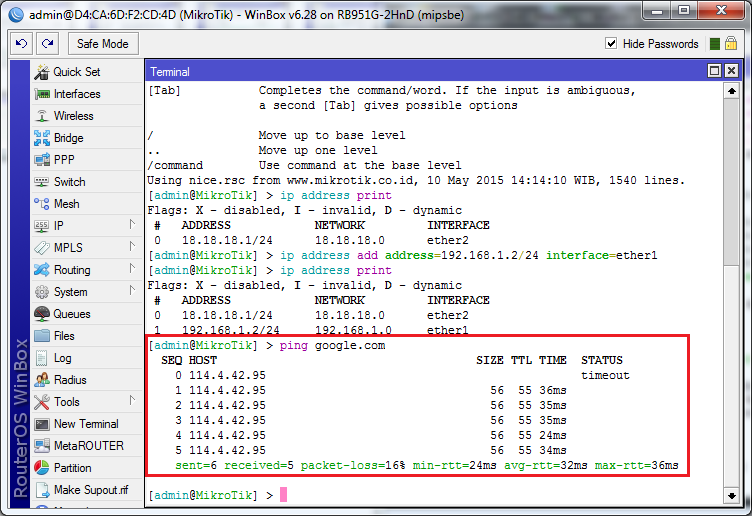Click the Tools wrench icon
This screenshot has height=516, width=752.
[42, 402]
